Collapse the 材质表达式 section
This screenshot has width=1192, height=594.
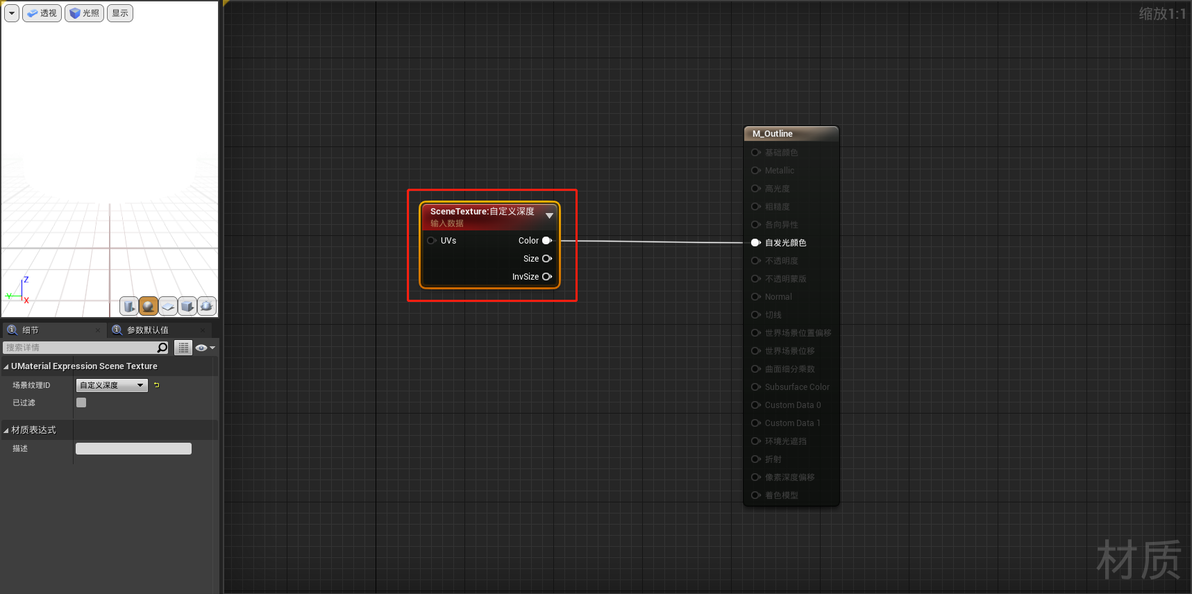pos(7,430)
